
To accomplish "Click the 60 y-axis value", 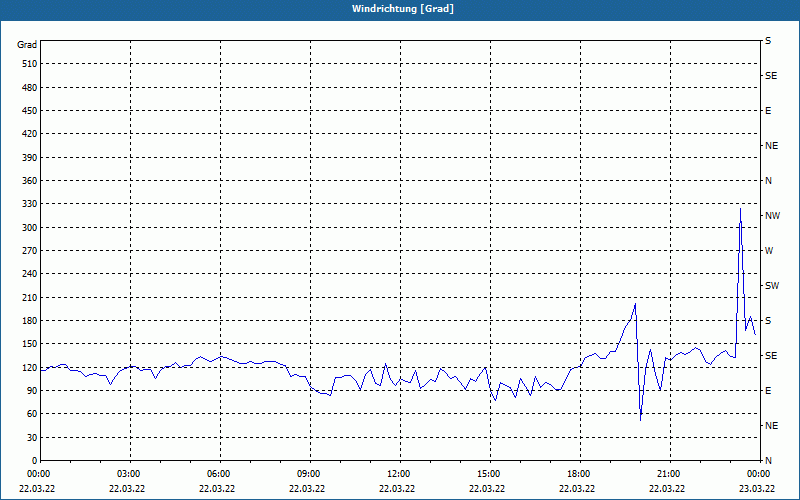I will 32,414.
